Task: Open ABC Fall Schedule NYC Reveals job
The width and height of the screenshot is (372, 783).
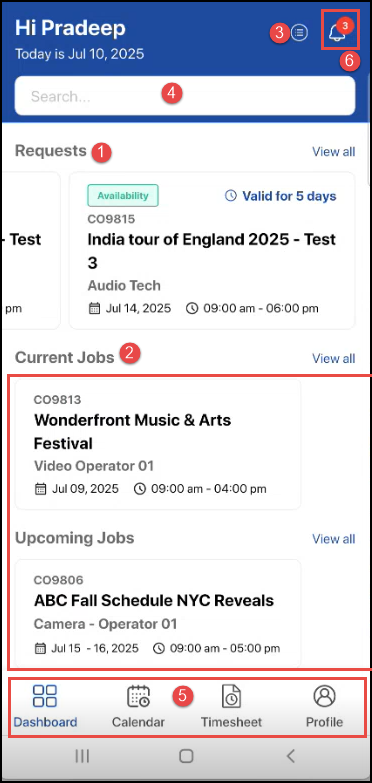Action: [158, 614]
